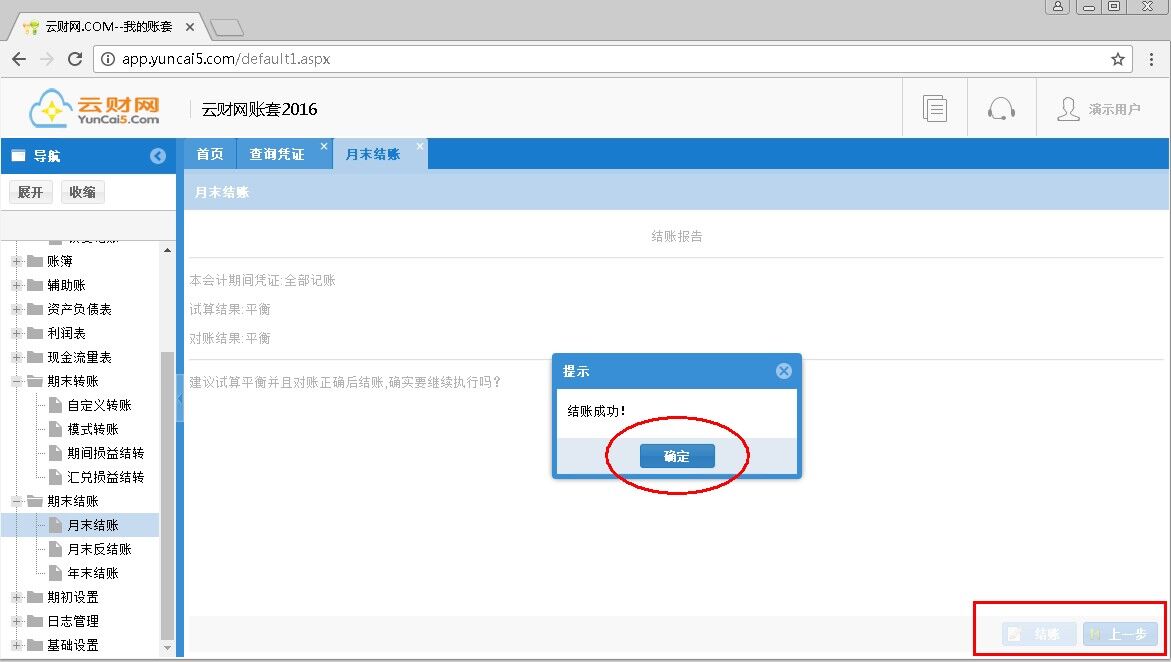Screen dimensions: 1171x662
Task: Click the browser address bar
Action: [x=600, y=59]
